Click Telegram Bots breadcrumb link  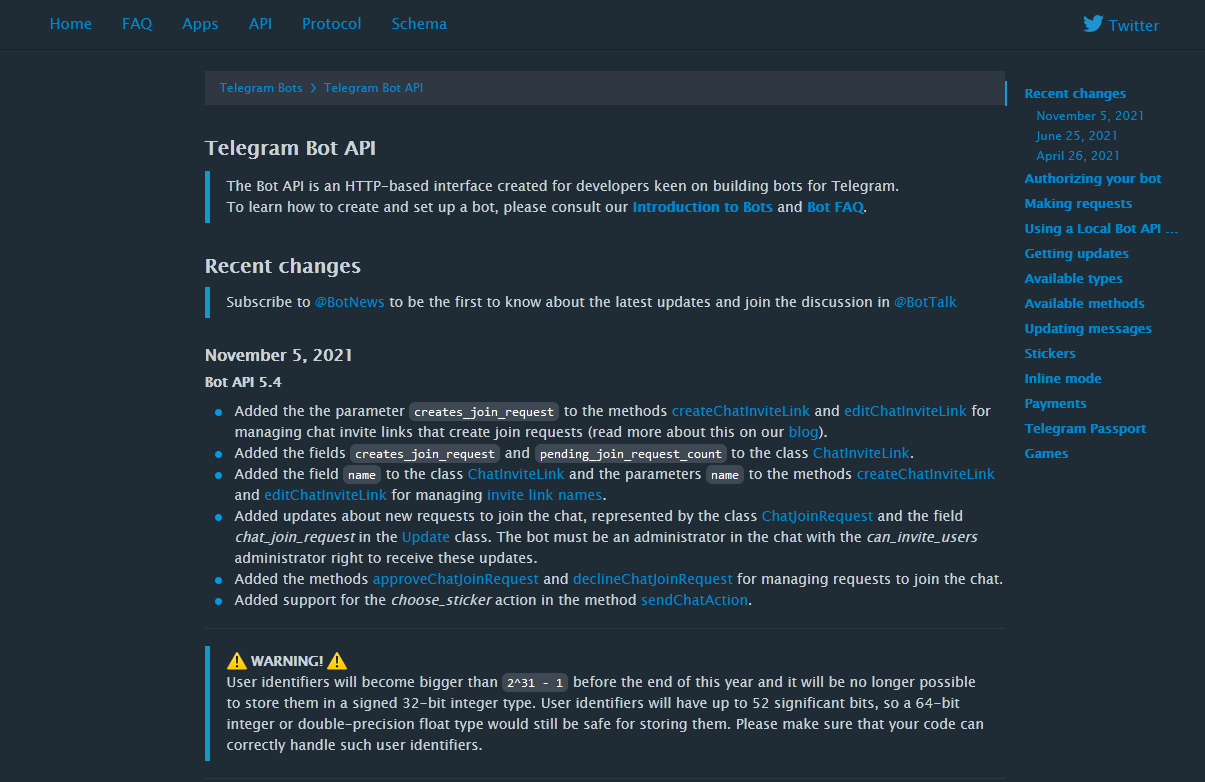(x=261, y=88)
